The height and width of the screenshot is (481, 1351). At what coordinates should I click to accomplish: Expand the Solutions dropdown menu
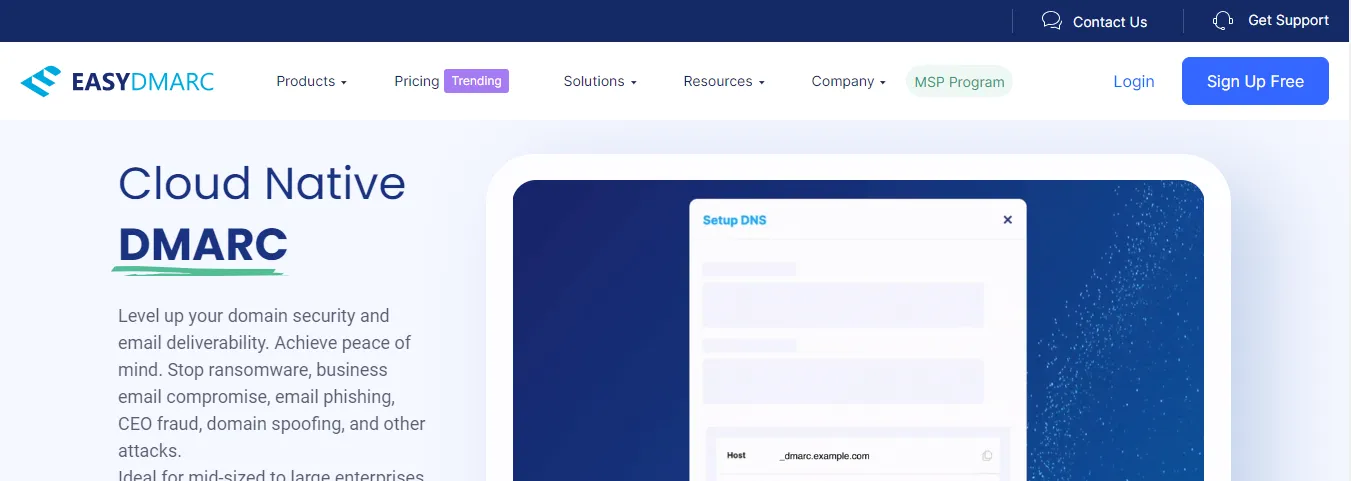pyautogui.click(x=600, y=81)
